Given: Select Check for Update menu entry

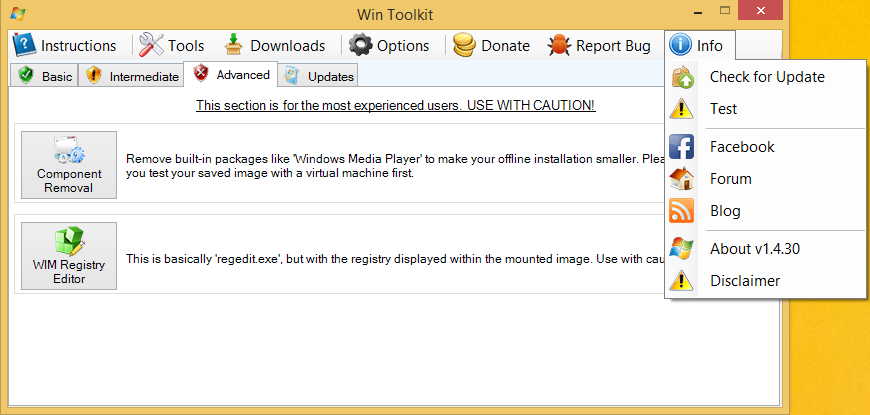Looking at the screenshot, I should [x=766, y=77].
